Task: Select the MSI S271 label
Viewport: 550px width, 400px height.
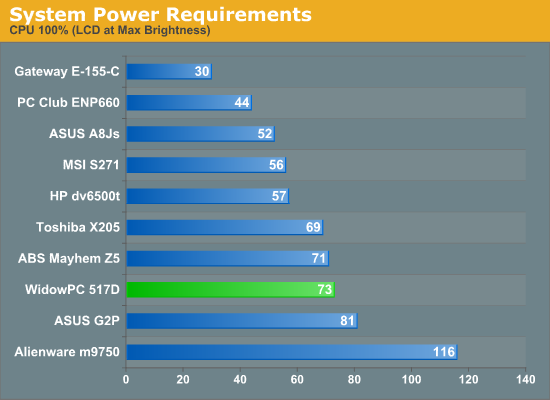Action: coord(91,165)
